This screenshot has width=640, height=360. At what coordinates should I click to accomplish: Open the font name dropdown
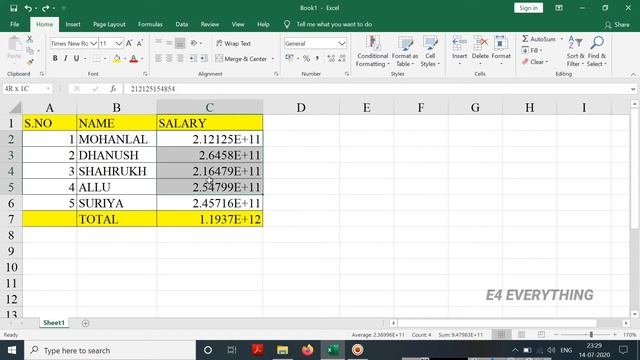coord(93,43)
